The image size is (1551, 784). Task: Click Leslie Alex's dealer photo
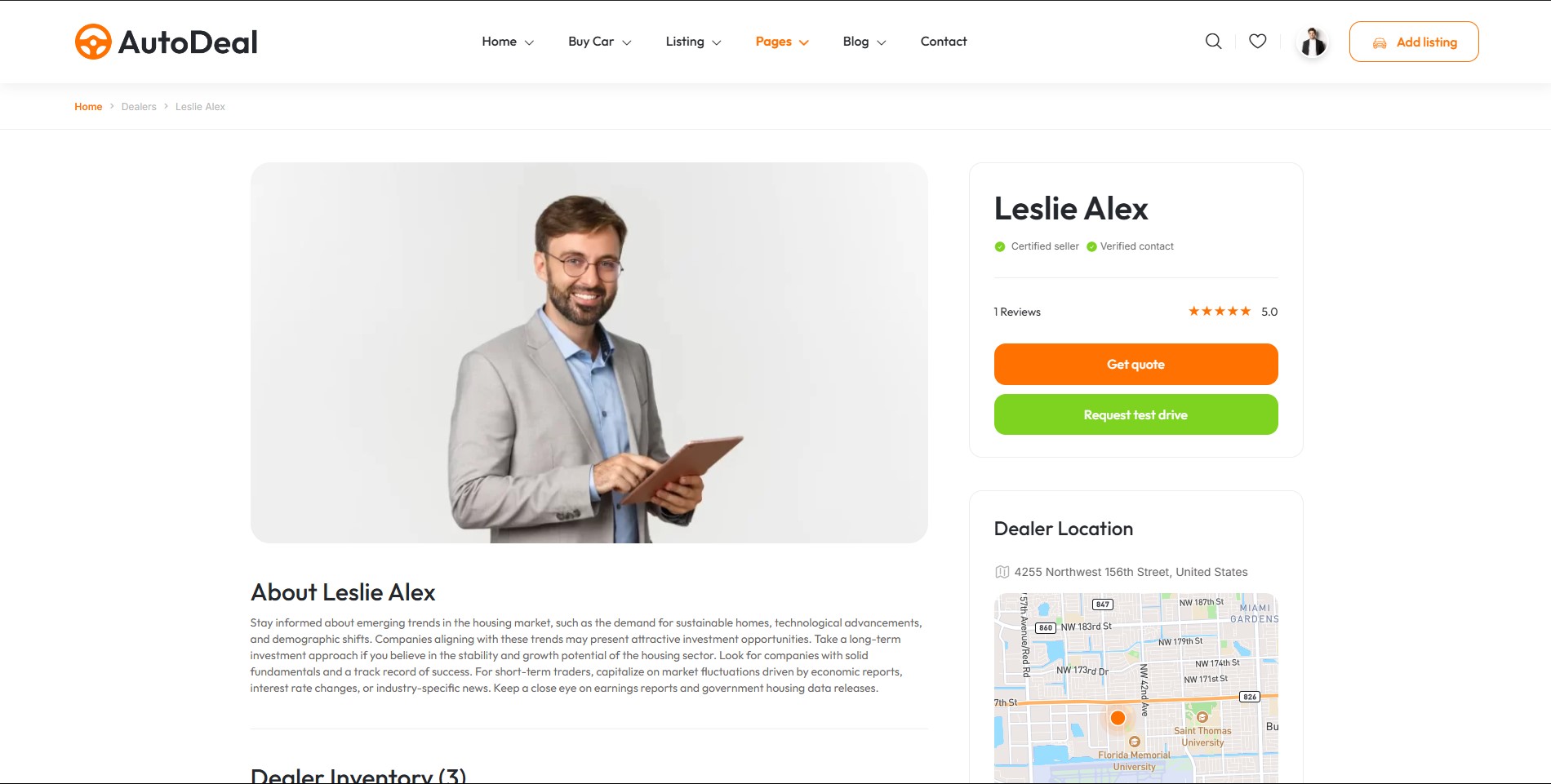pos(589,352)
